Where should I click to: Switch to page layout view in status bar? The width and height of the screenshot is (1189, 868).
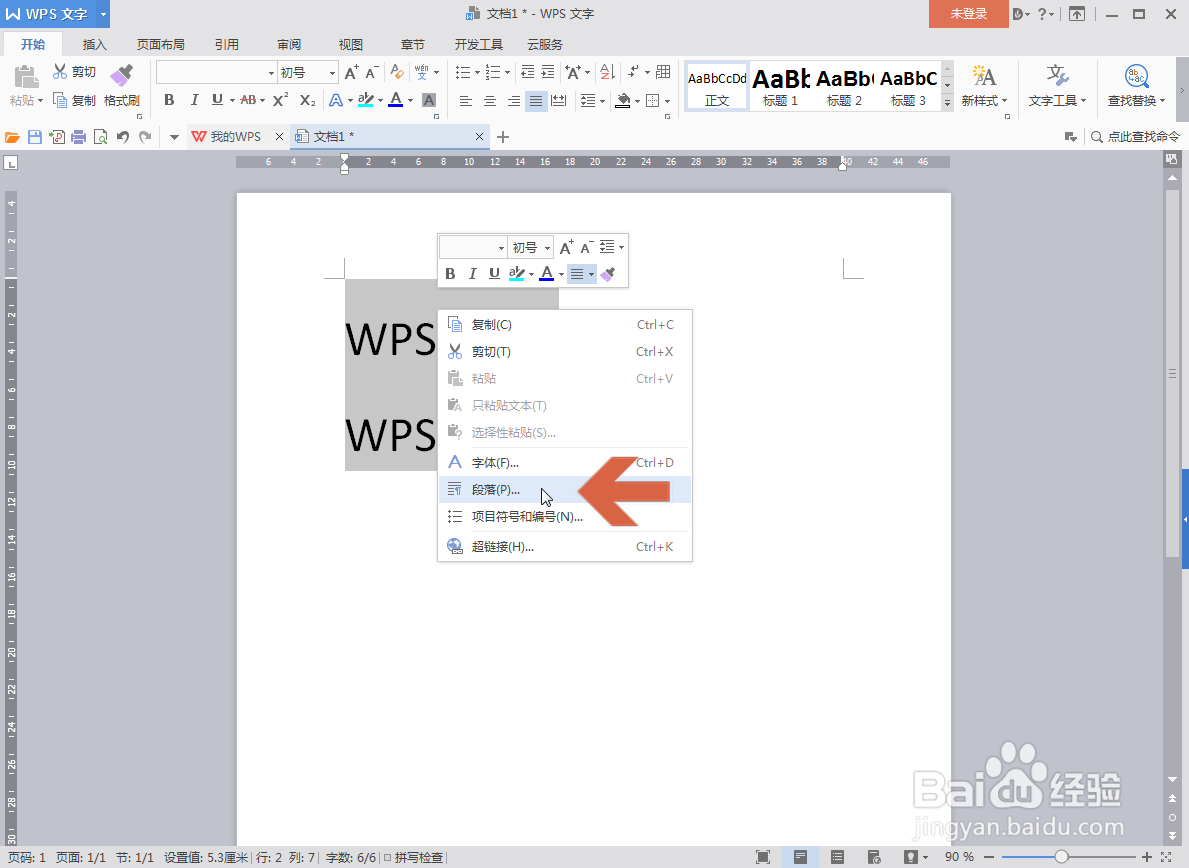[800, 857]
